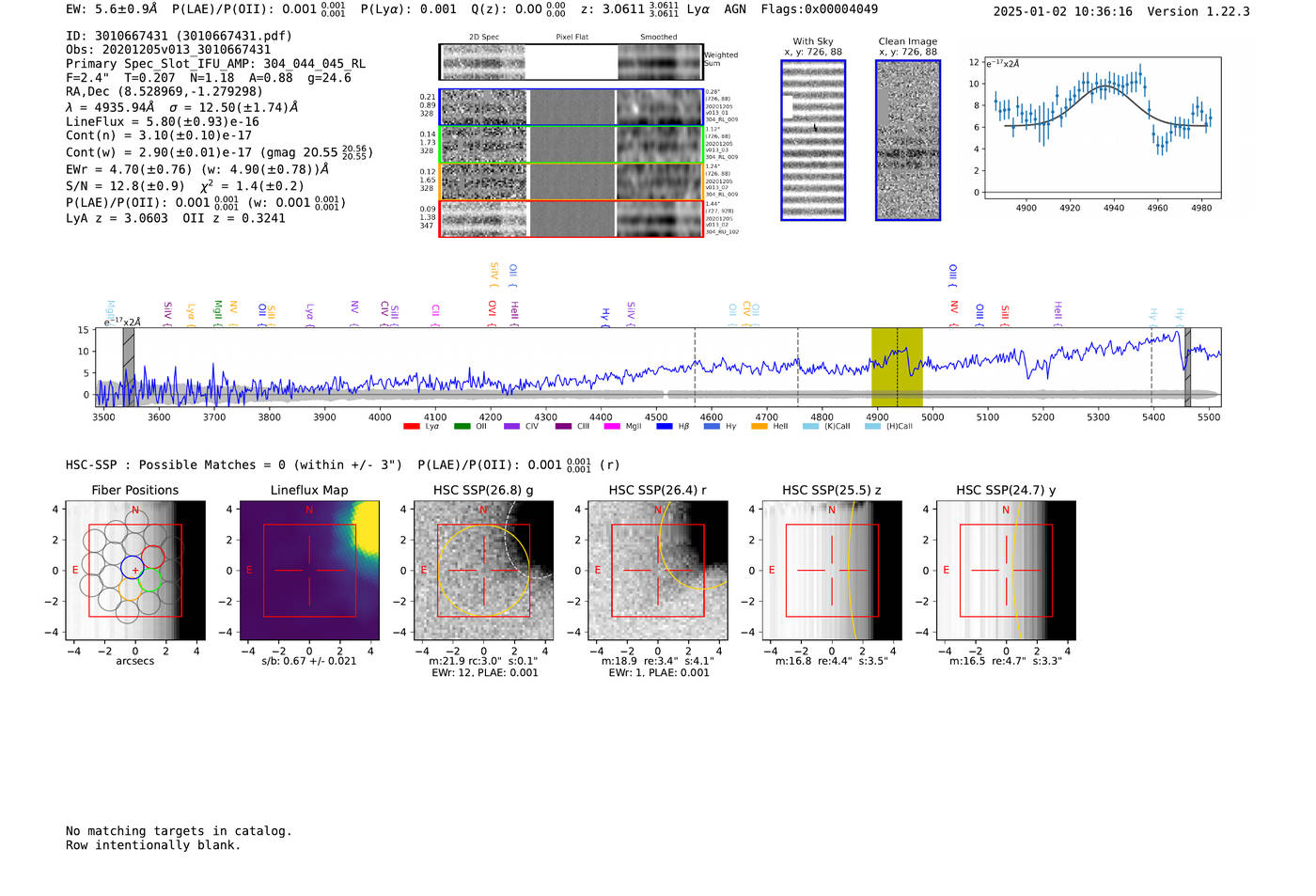The width and height of the screenshot is (1316, 896).
Task: Click the red fiber circle in Fiber Positions
Action: 152,556
